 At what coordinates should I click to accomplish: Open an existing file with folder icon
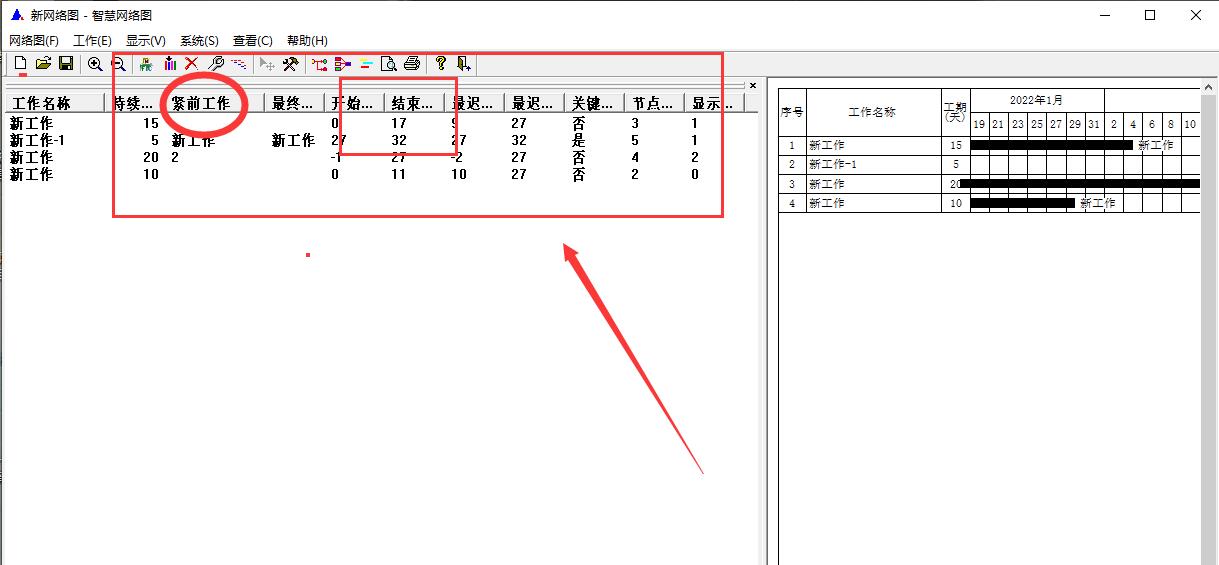[x=43, y=64]
